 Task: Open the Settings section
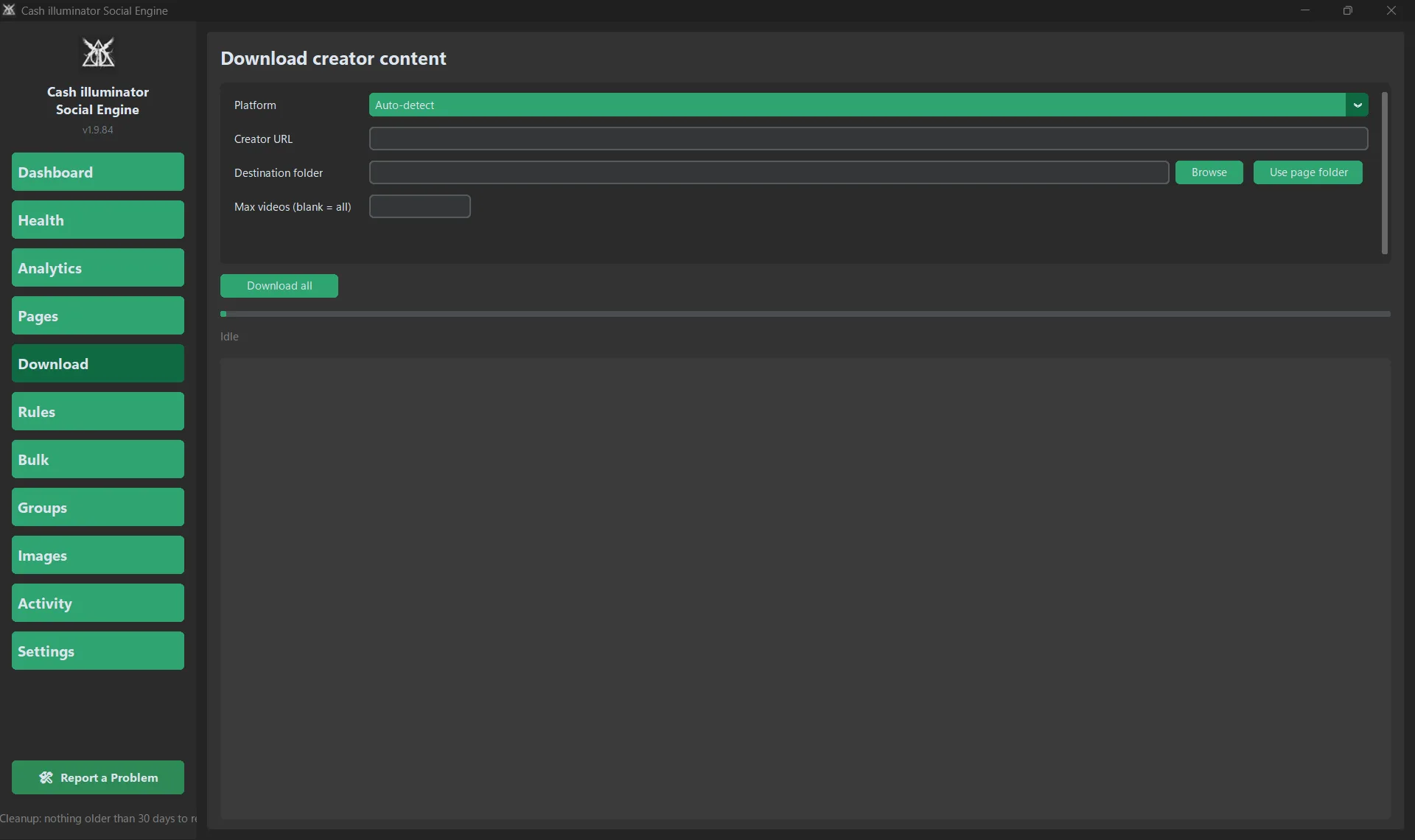[98, 651]
